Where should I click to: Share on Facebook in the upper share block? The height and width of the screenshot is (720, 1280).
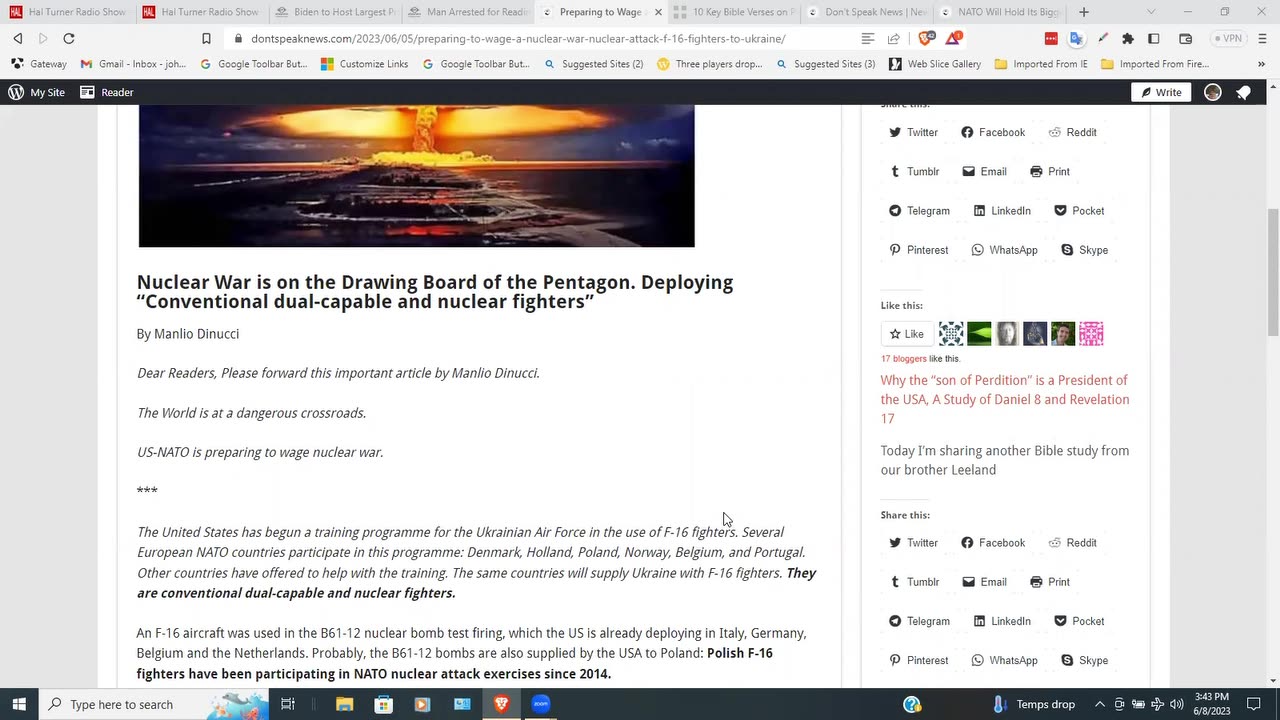(x=993, y=132)
